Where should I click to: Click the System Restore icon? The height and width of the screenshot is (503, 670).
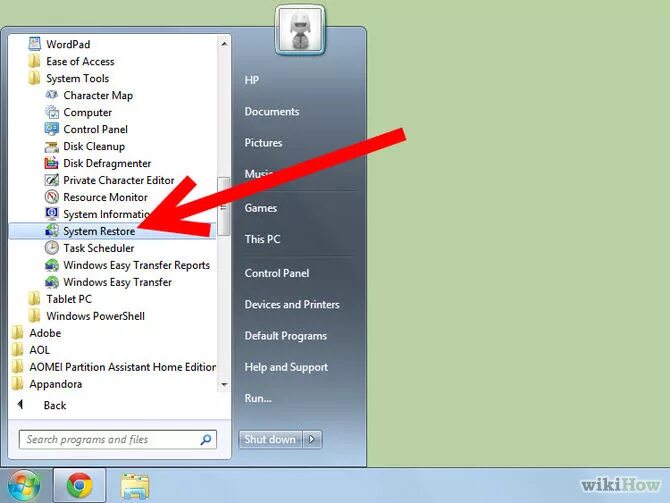[52, 231]
